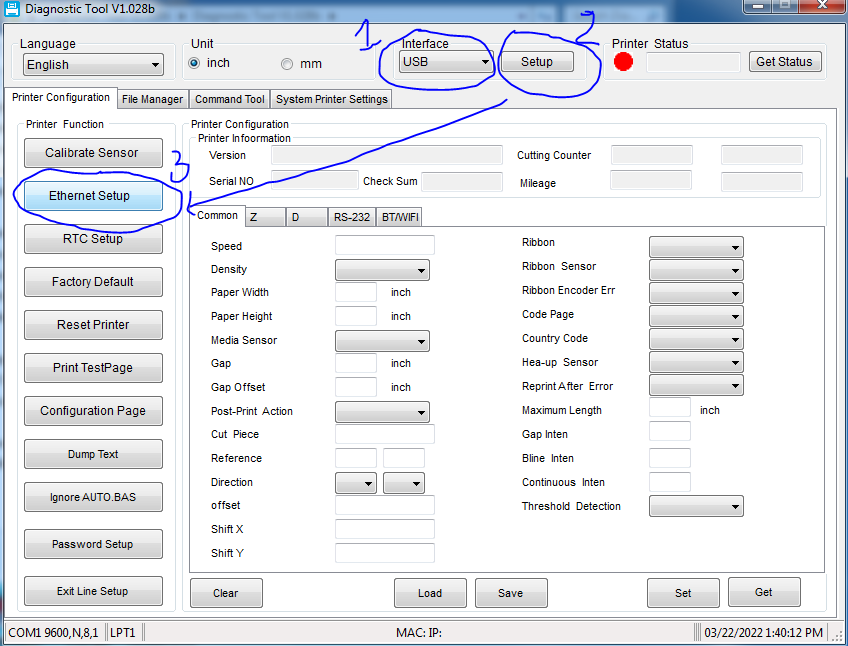Switch to the File Manager tab

point(152,99)
